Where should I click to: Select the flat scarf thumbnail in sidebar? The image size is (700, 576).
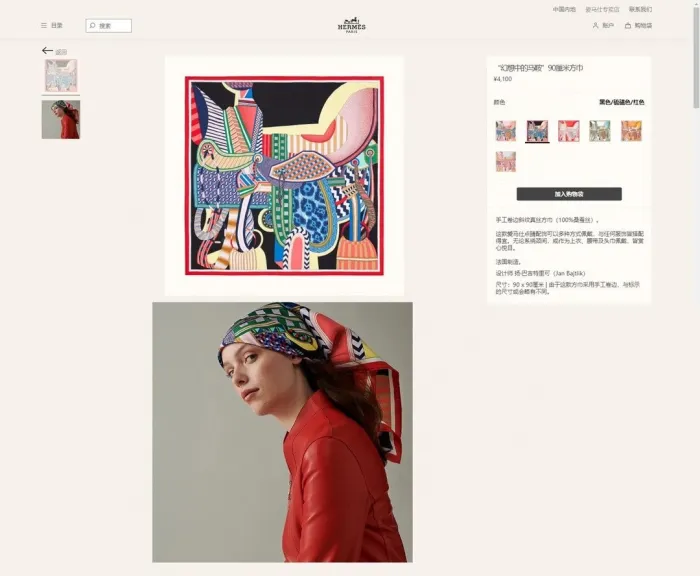pos(61,75)
